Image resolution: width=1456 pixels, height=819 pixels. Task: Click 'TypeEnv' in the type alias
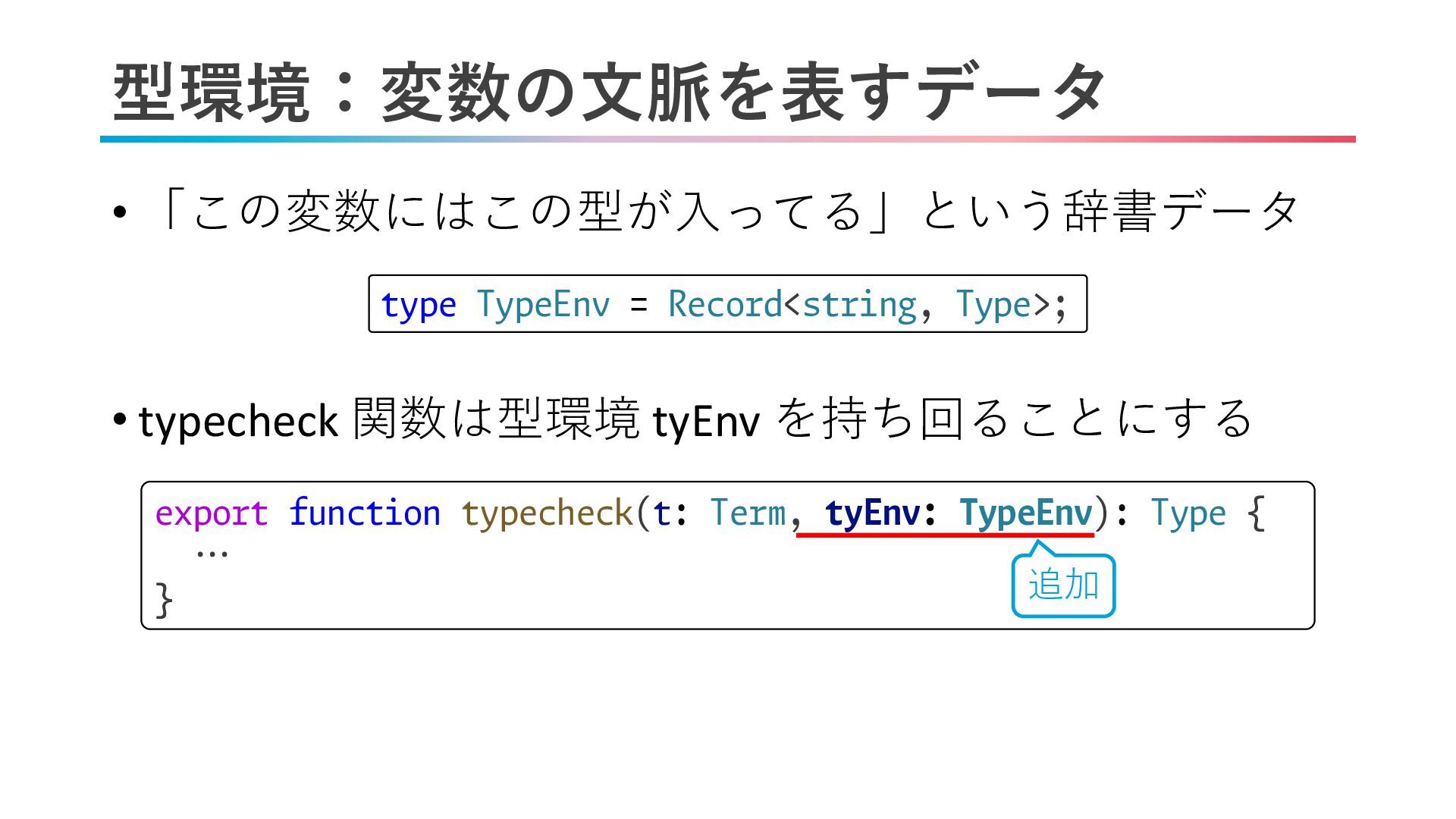[543, 305]
